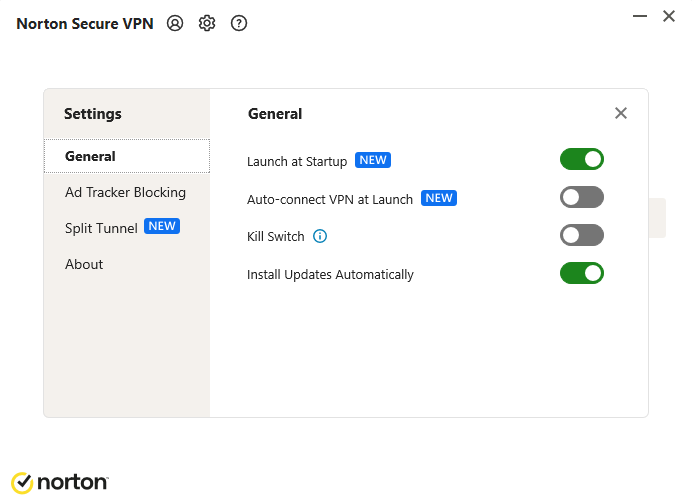Open the help question mark icon

click(239, 23)
